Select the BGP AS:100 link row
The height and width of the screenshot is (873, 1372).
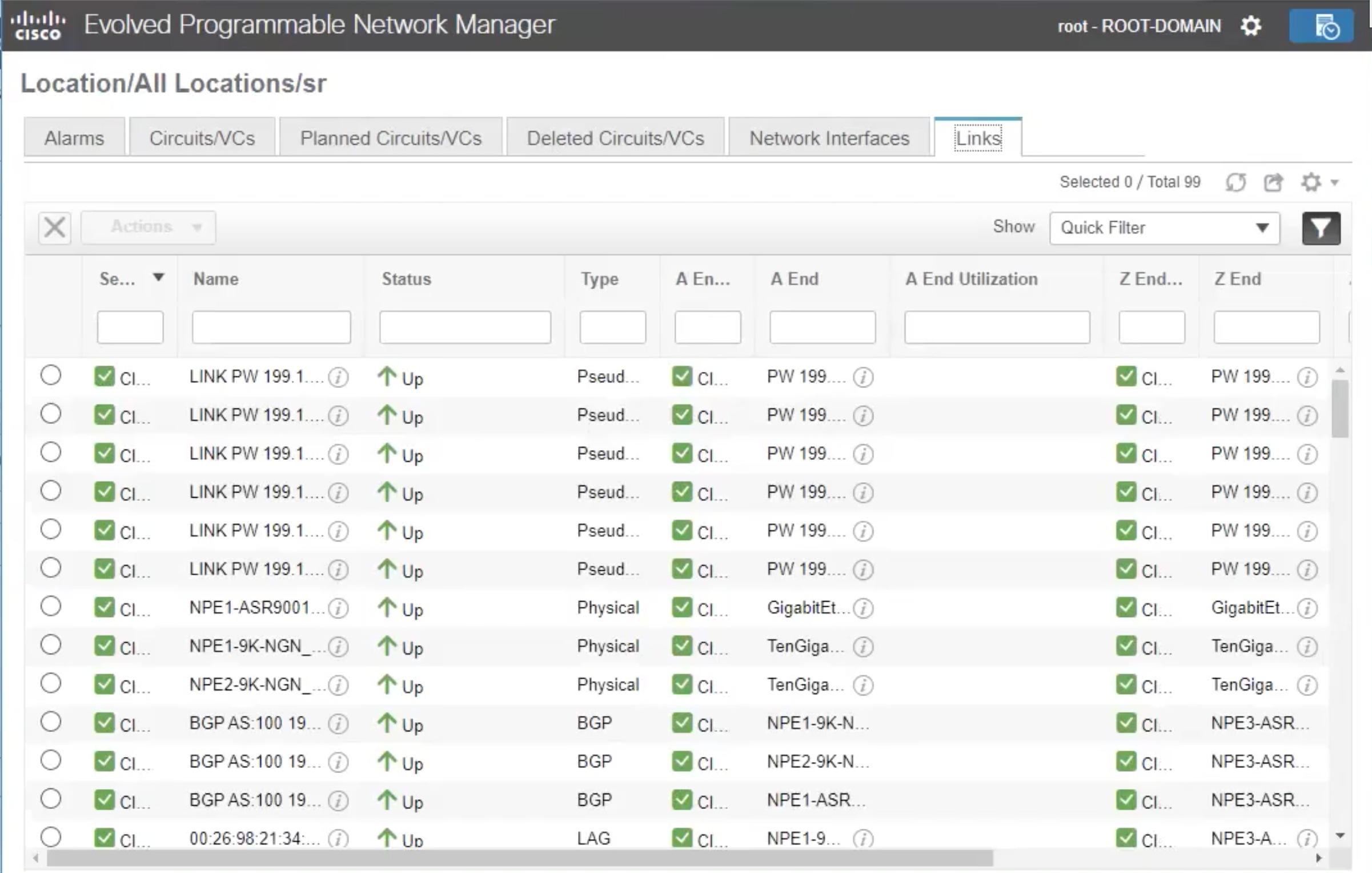pos(51,722)
